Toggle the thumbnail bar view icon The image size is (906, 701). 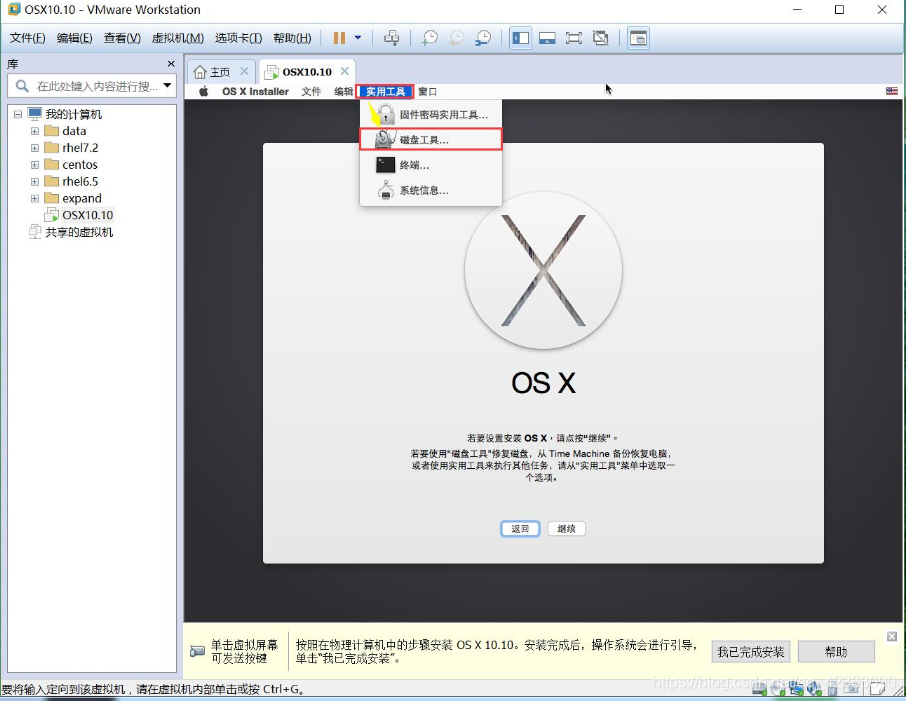point(547,38)
